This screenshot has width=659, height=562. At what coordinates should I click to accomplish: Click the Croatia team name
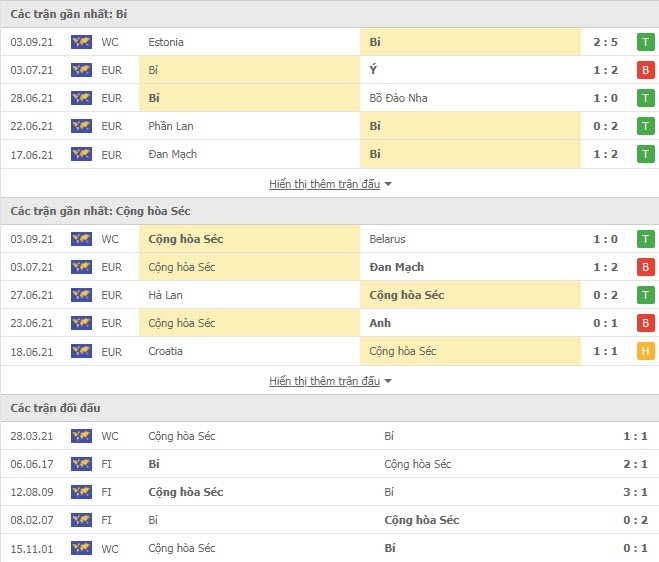coord(166,351)
